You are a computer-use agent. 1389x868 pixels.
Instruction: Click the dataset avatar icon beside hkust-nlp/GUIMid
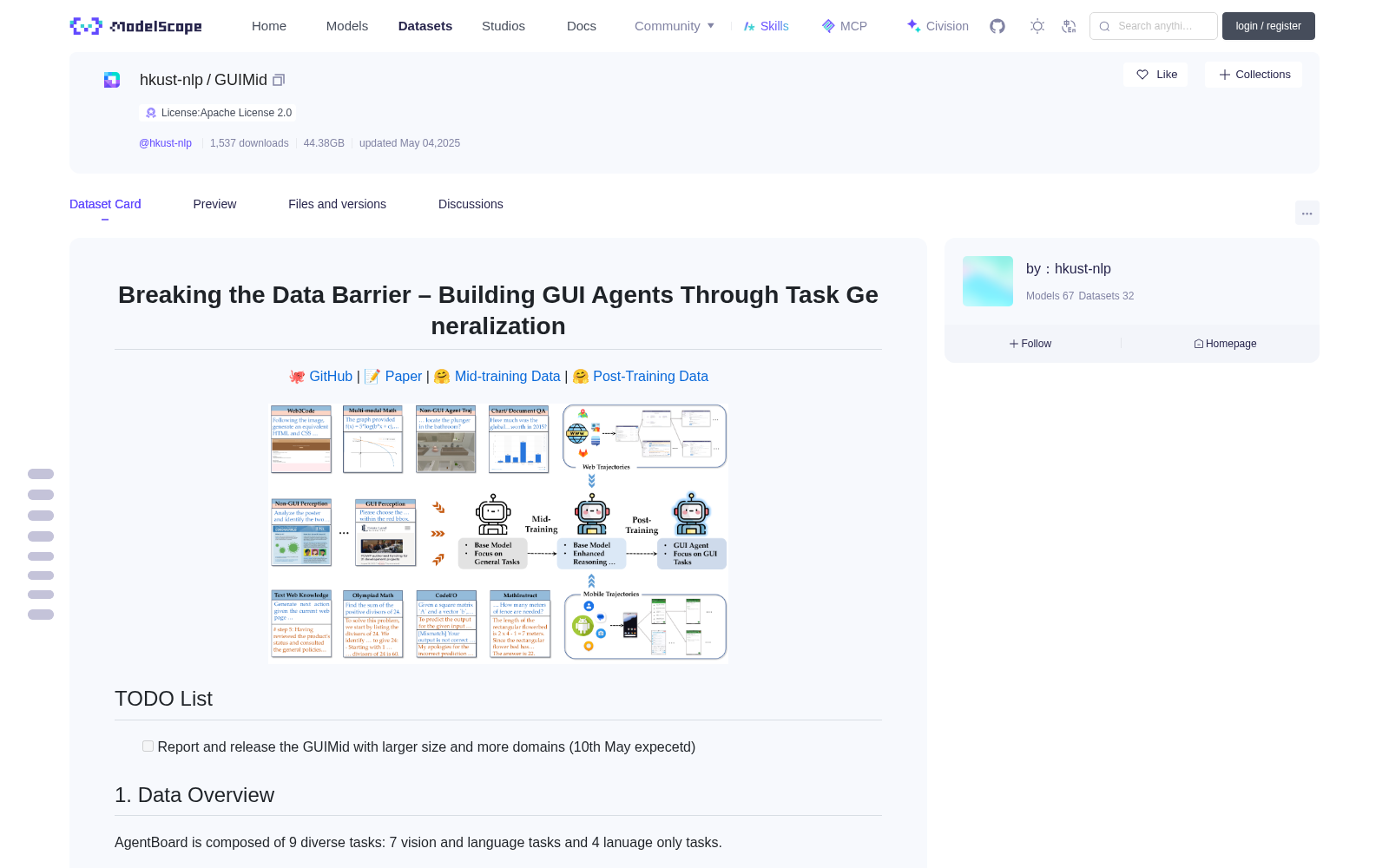[112, 80]
